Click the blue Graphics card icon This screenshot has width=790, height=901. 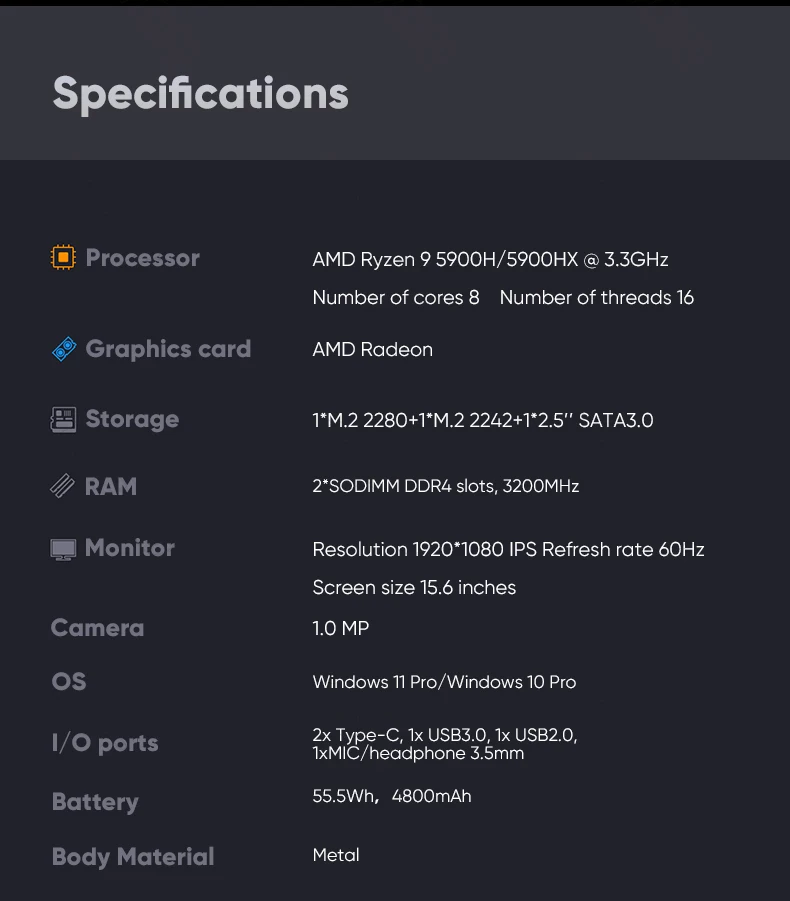(x=64, y=349)
